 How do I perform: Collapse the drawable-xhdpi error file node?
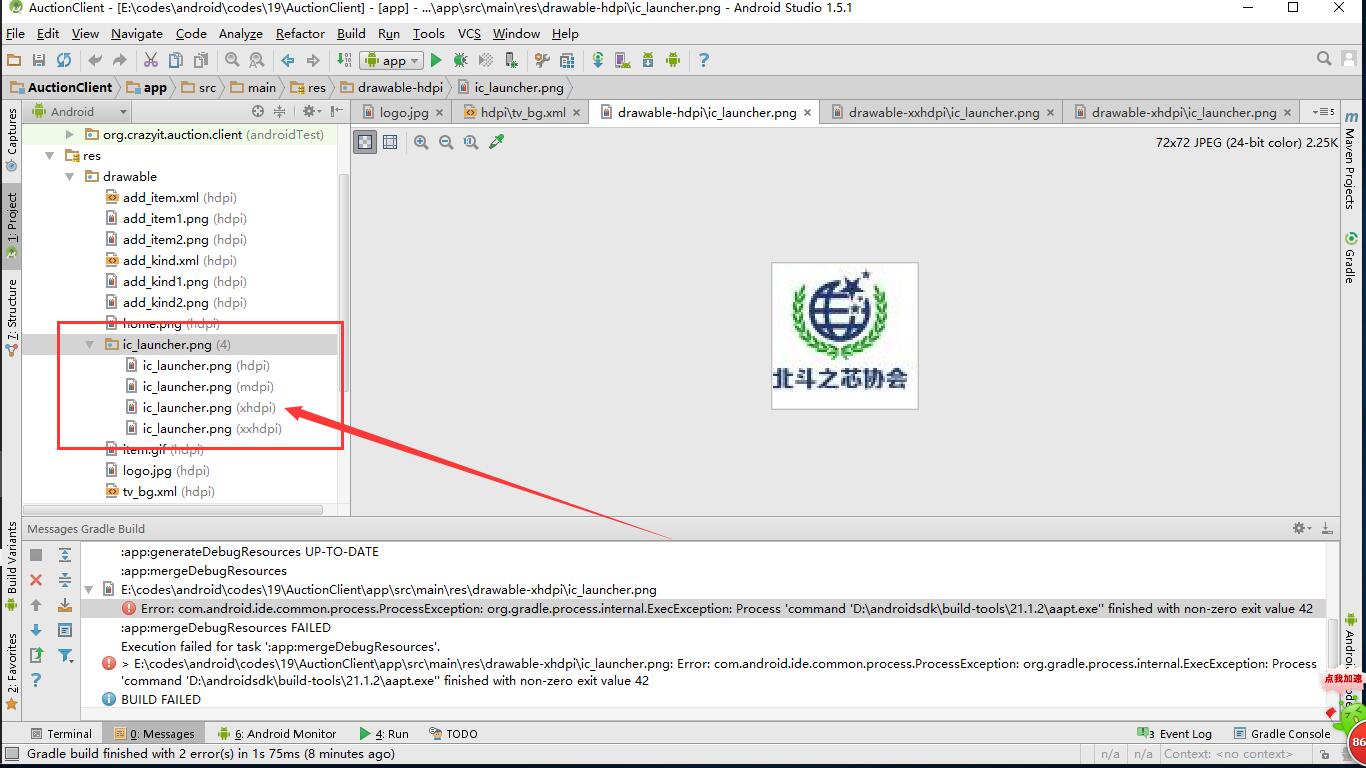tap(89, 590)
